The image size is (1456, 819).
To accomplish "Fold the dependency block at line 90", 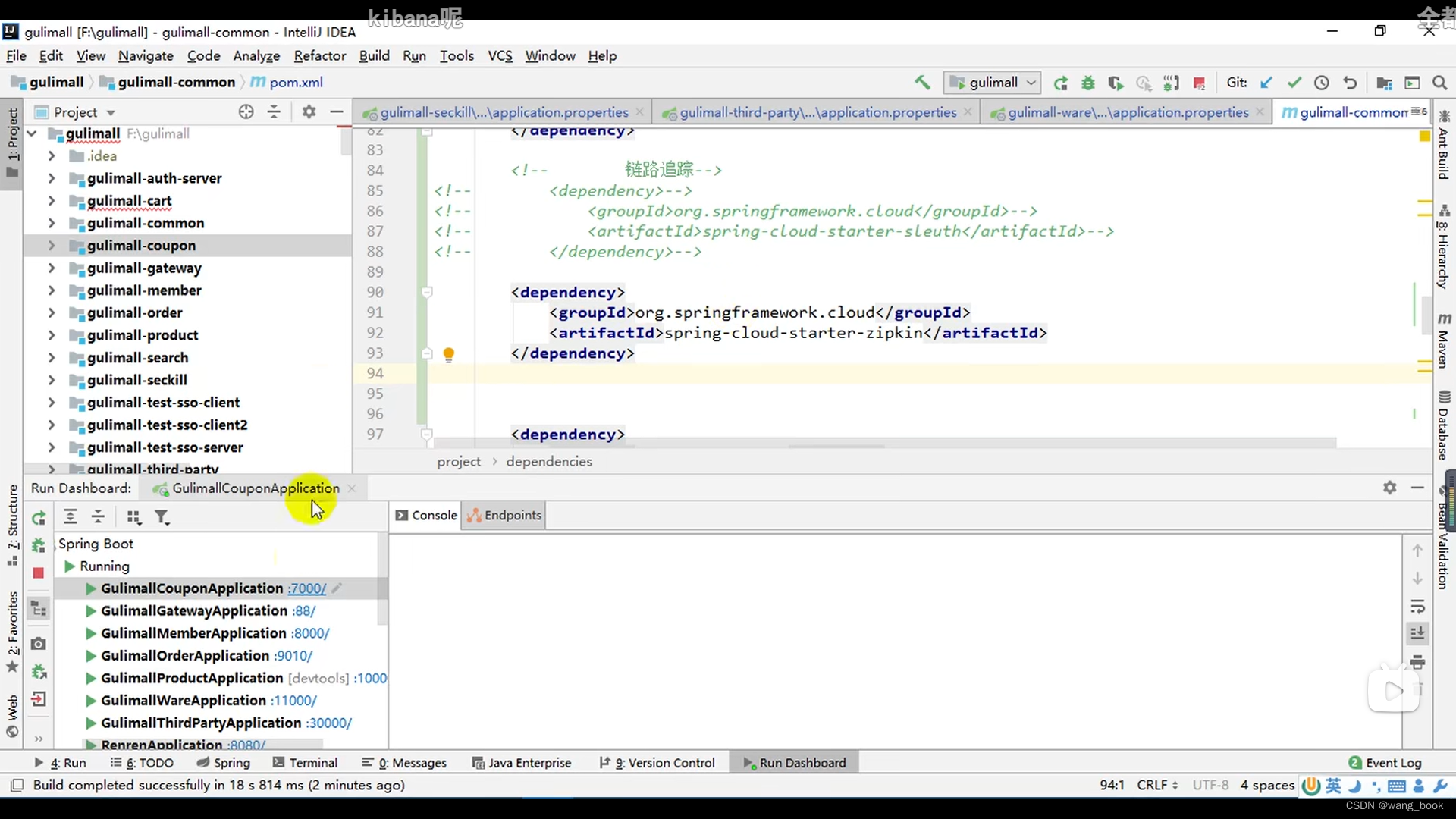I will pos(427,293).
